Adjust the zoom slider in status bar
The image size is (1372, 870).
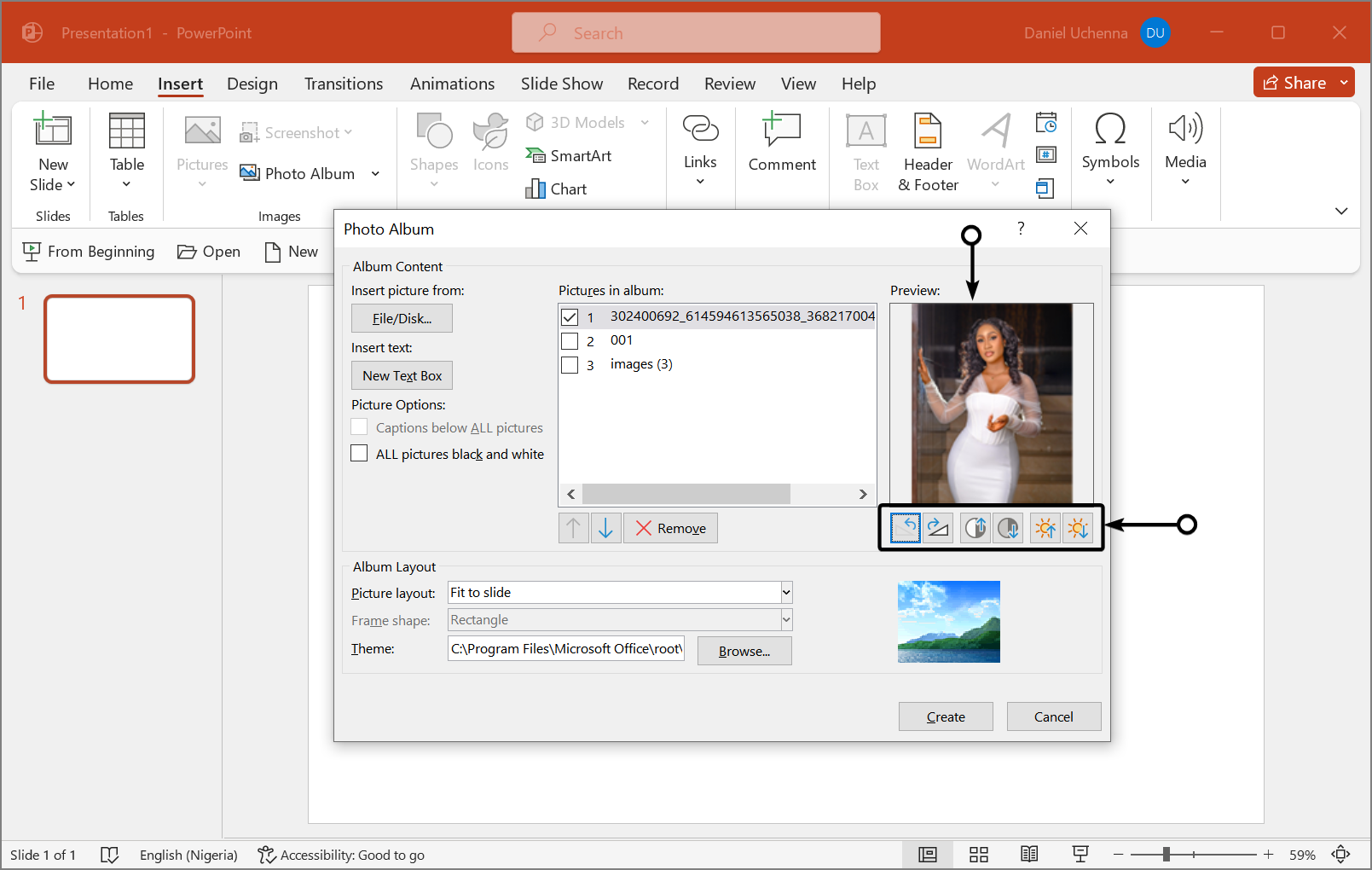pyautogui.click(x=1166, y=854)
